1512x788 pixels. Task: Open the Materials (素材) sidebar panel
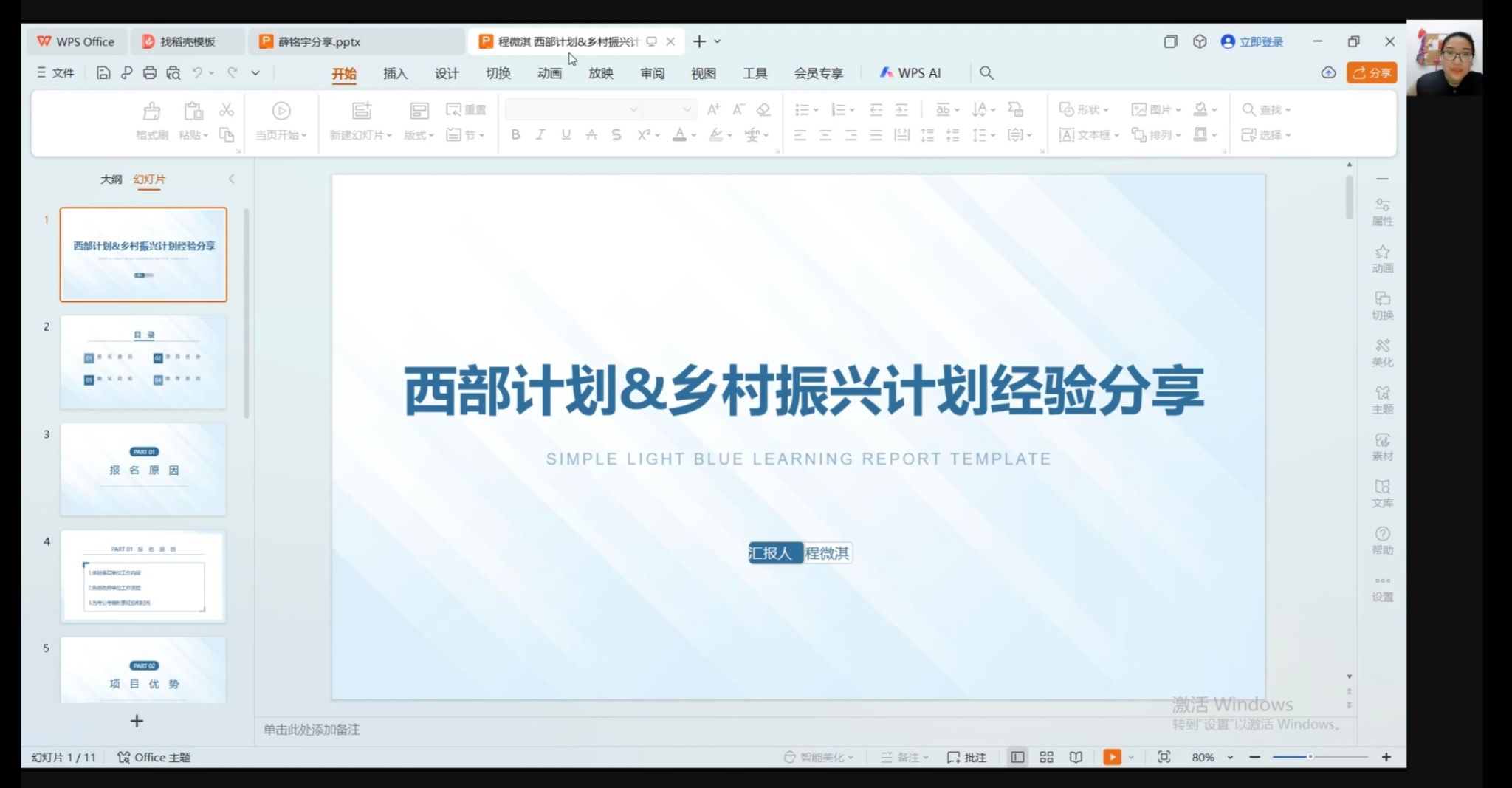coord(1382,447)
